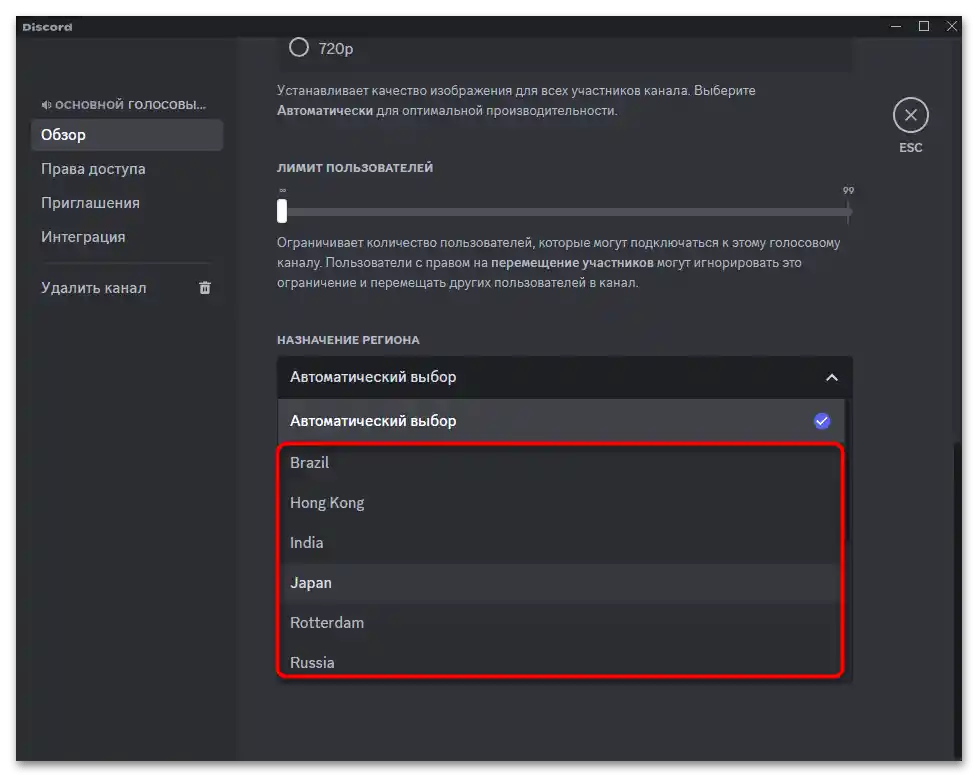Select the 720p radio button
This screenshot has height=777, width=978.
(x=299, y=47)
